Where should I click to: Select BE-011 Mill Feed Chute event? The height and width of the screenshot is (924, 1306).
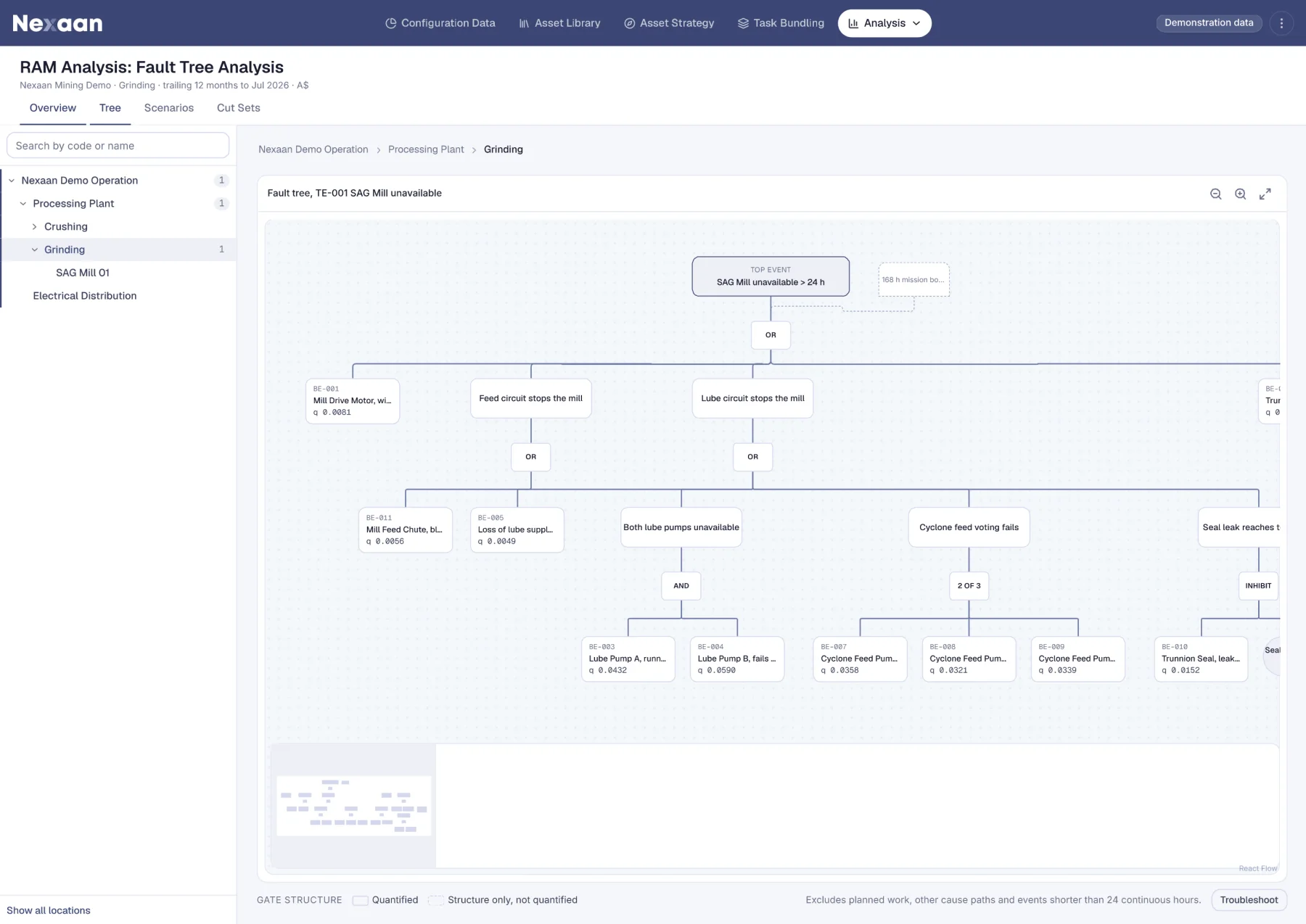click(406, 530)
